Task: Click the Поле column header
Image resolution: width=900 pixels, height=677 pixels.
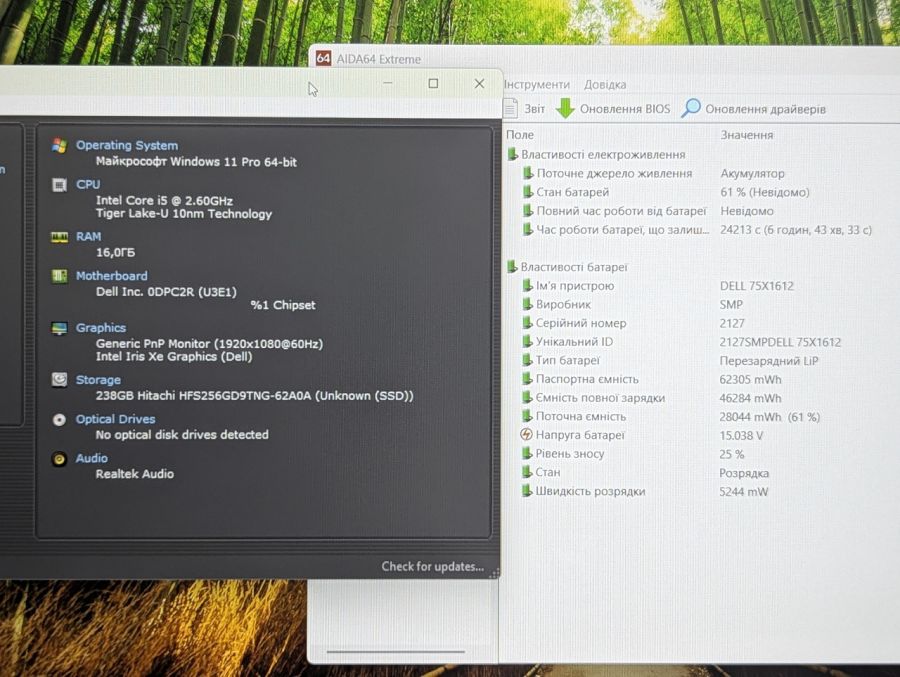Action: click(520, 135)
